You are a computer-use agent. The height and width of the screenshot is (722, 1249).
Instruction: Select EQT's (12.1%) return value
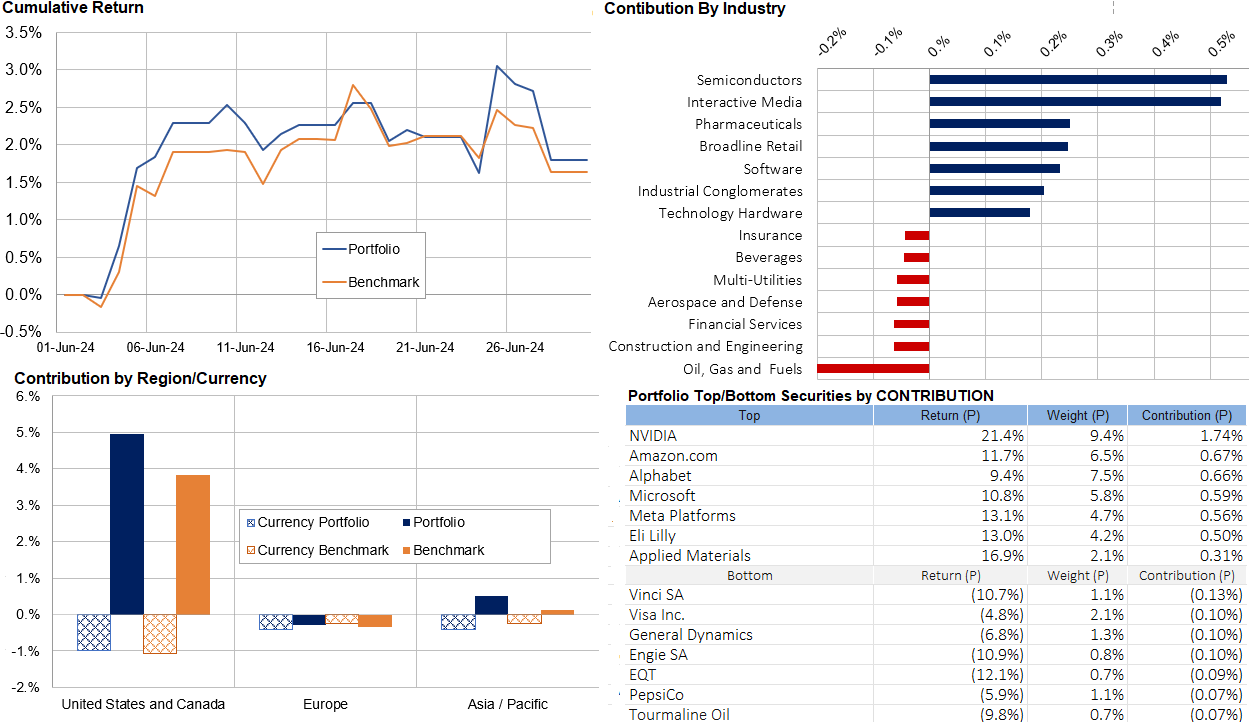tap(996, 675)
